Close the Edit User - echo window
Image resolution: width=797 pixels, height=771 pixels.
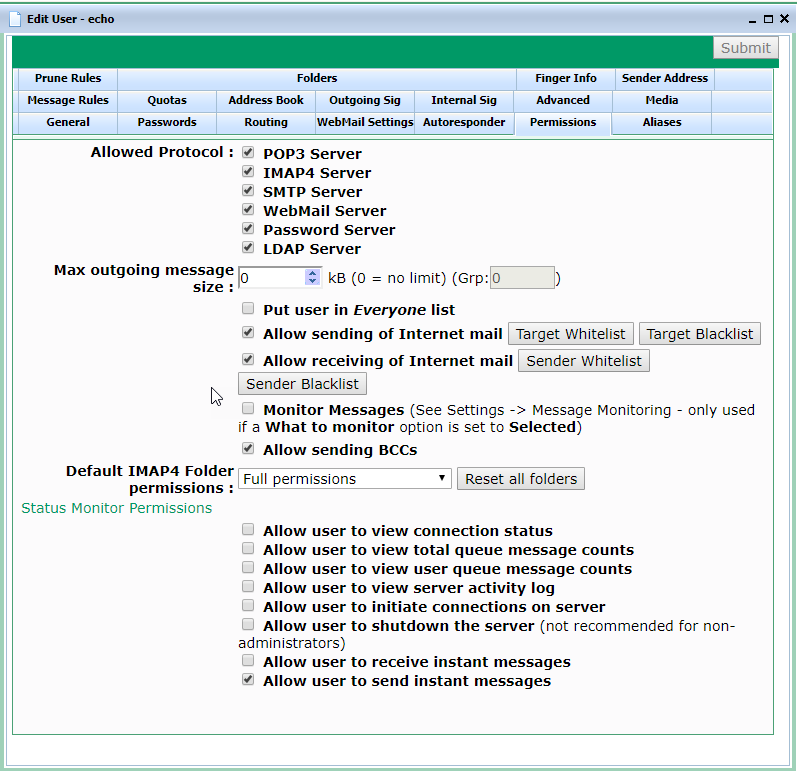click(x=784, y=19)
